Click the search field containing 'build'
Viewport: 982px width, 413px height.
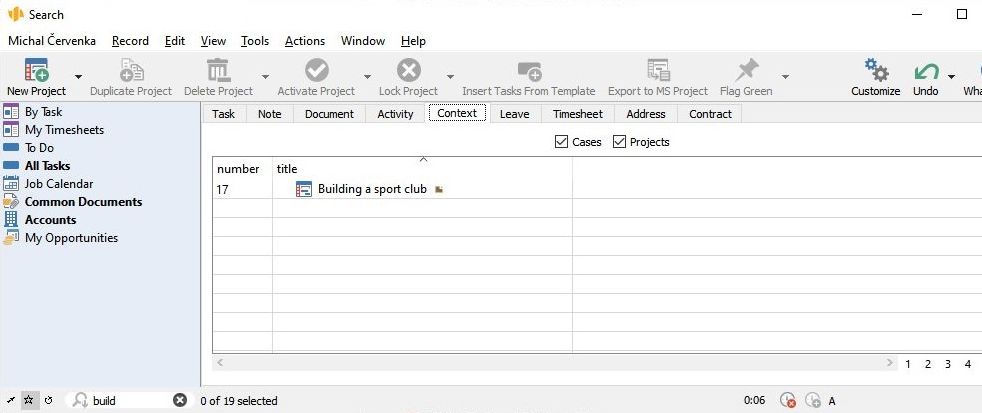click(128, 400)
